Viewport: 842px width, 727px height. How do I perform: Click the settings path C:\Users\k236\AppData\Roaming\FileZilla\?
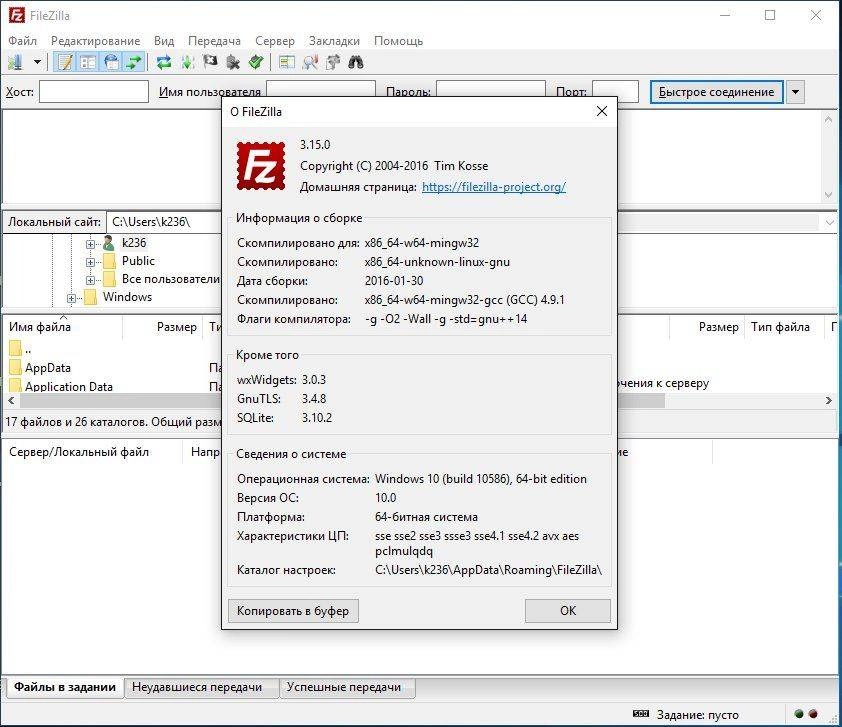click(489, 570)
